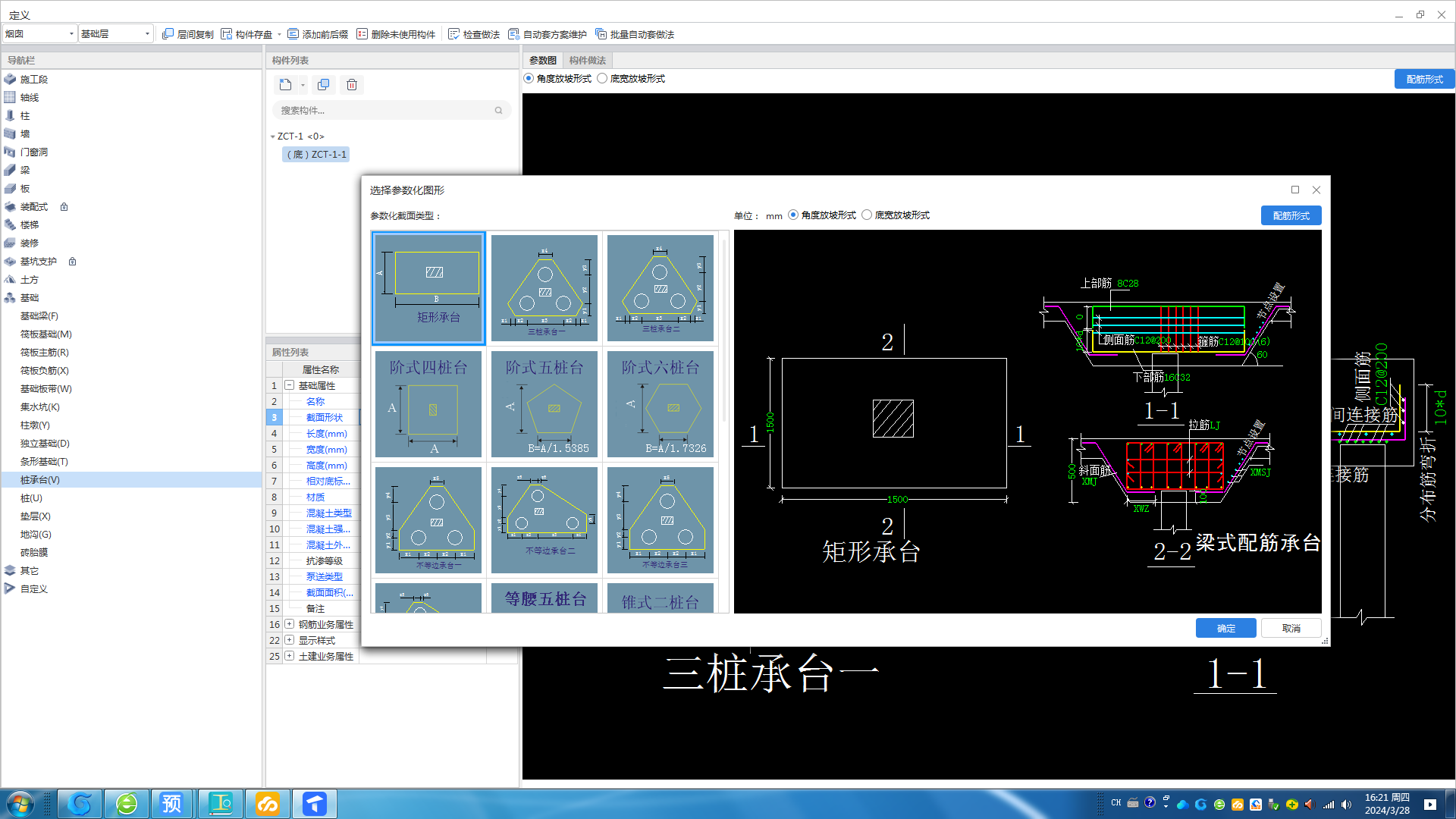1456x819 pixels.
Task: Click 删除未使用构件 tool
Action: [x=396, y=34]
